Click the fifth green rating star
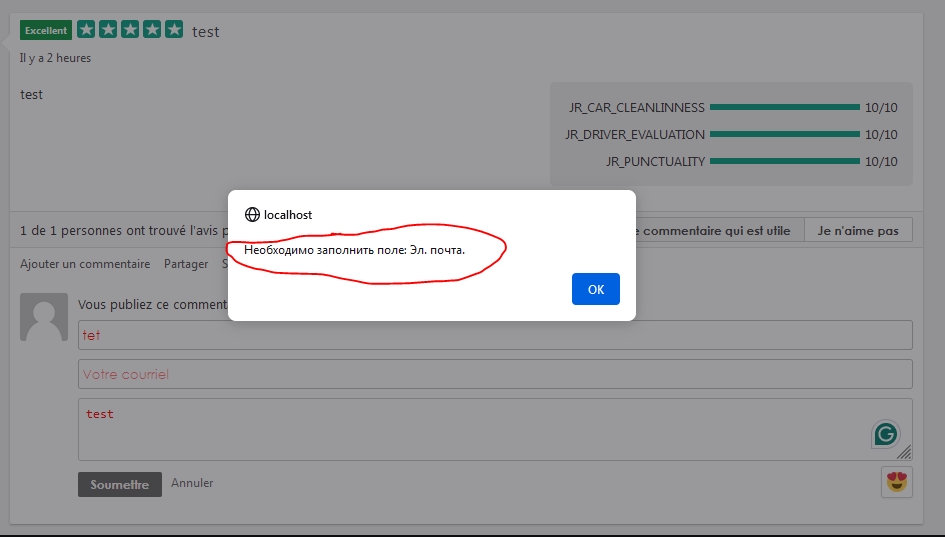Image resolution: width=945 pixels, height=537 pixels. [174, 30]
